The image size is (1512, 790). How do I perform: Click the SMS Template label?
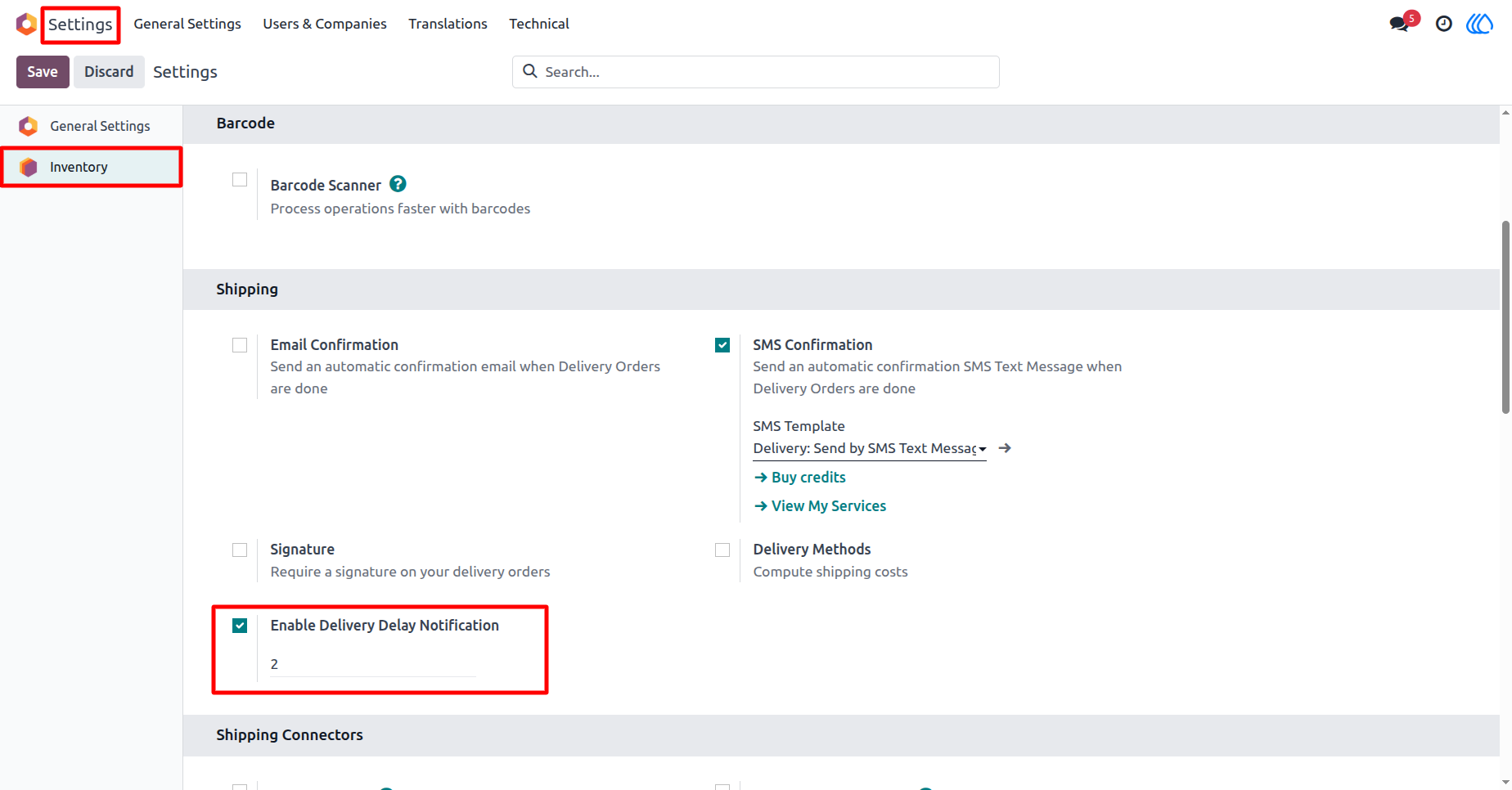click(799, 426)
